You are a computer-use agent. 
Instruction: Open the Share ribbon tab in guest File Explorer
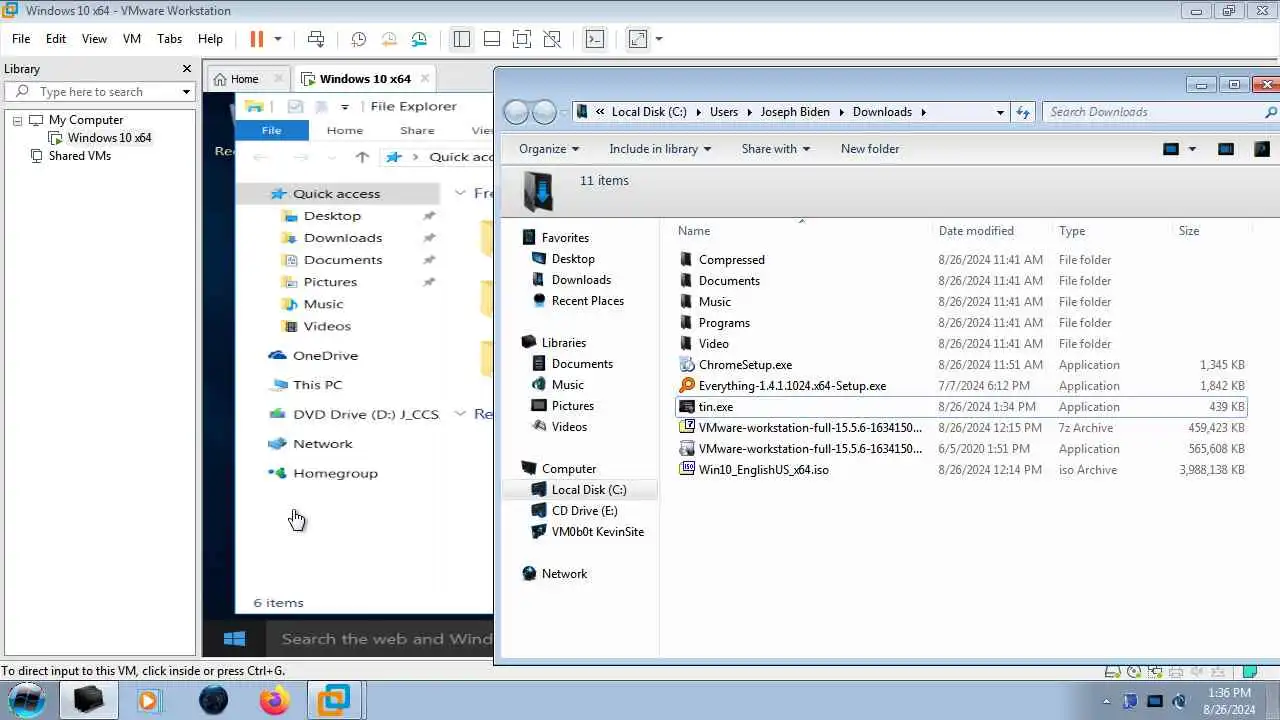[x=417, y=130]
